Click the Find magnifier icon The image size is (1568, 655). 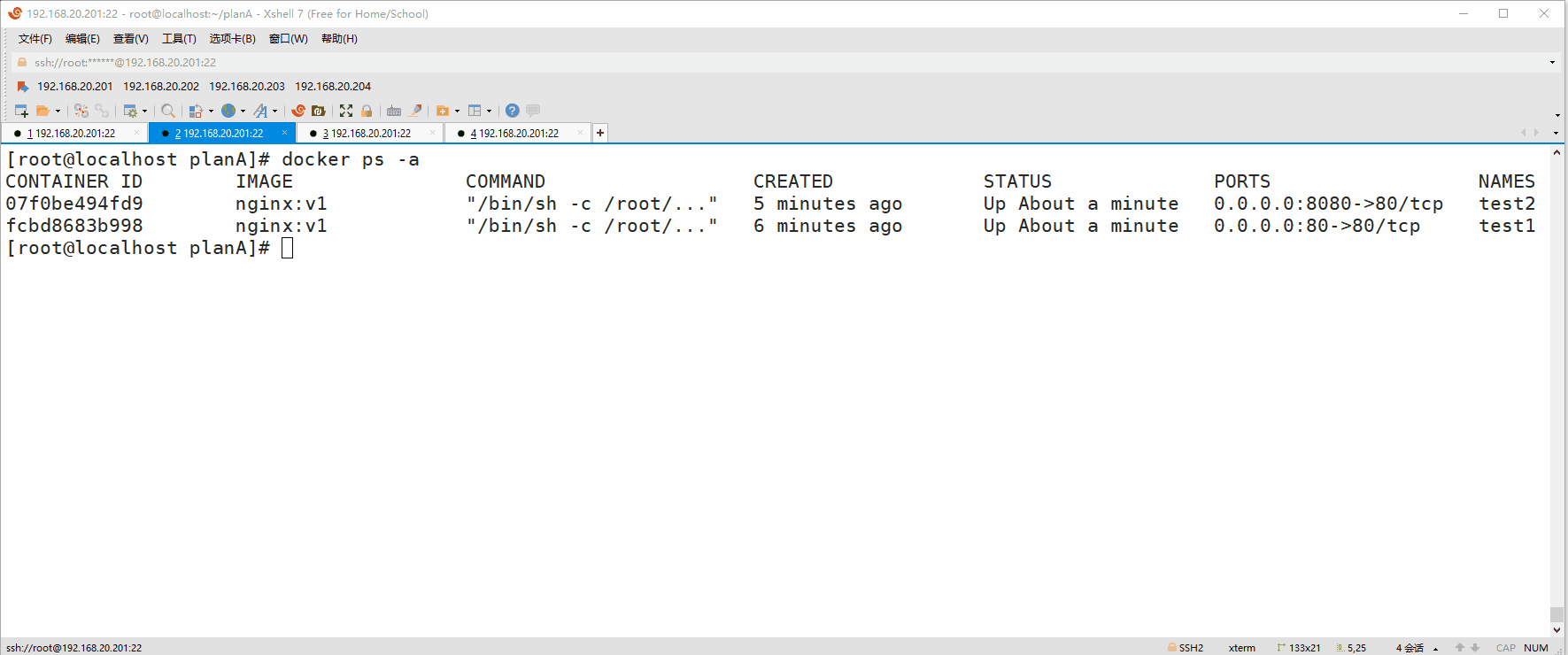167,111
